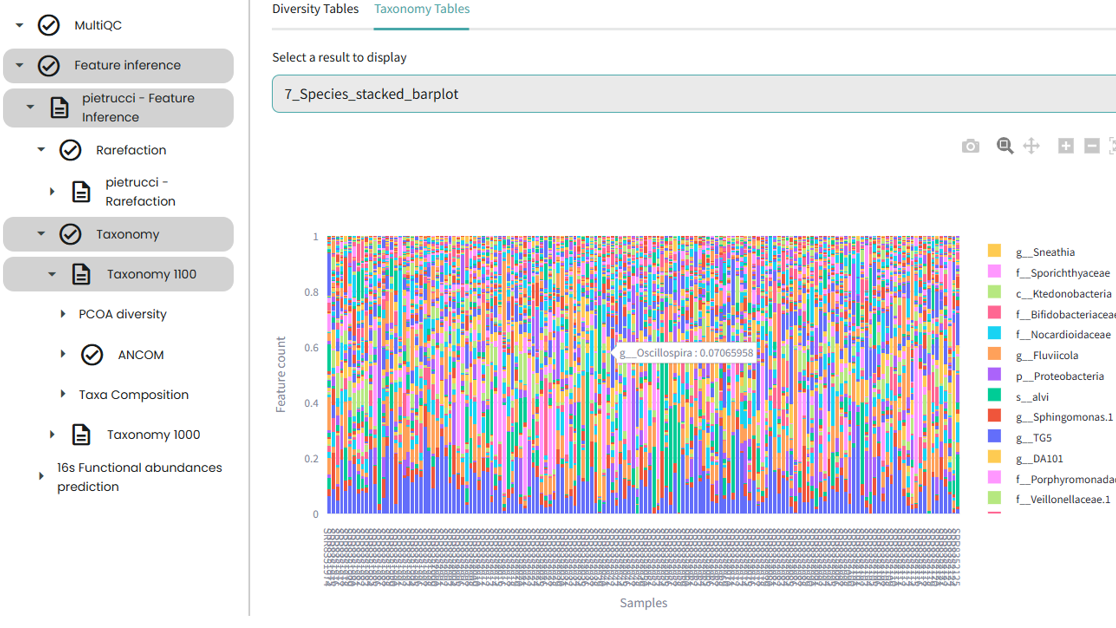Viewport: 1116px width, 628px height.
Task: Open the ANCOM tree item
Action: coord(140,355)
